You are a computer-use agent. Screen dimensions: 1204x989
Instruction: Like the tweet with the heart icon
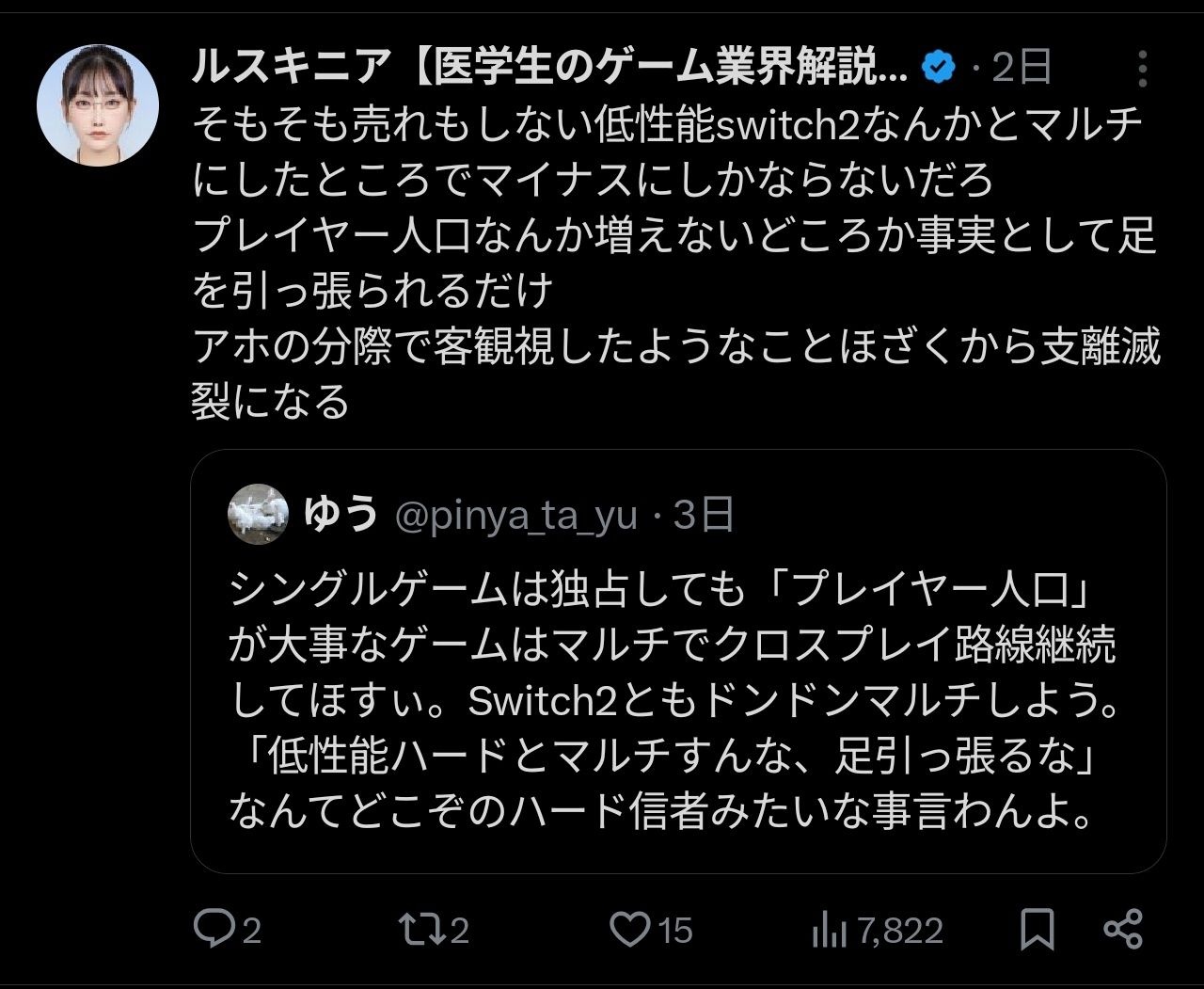click(629, 930)
